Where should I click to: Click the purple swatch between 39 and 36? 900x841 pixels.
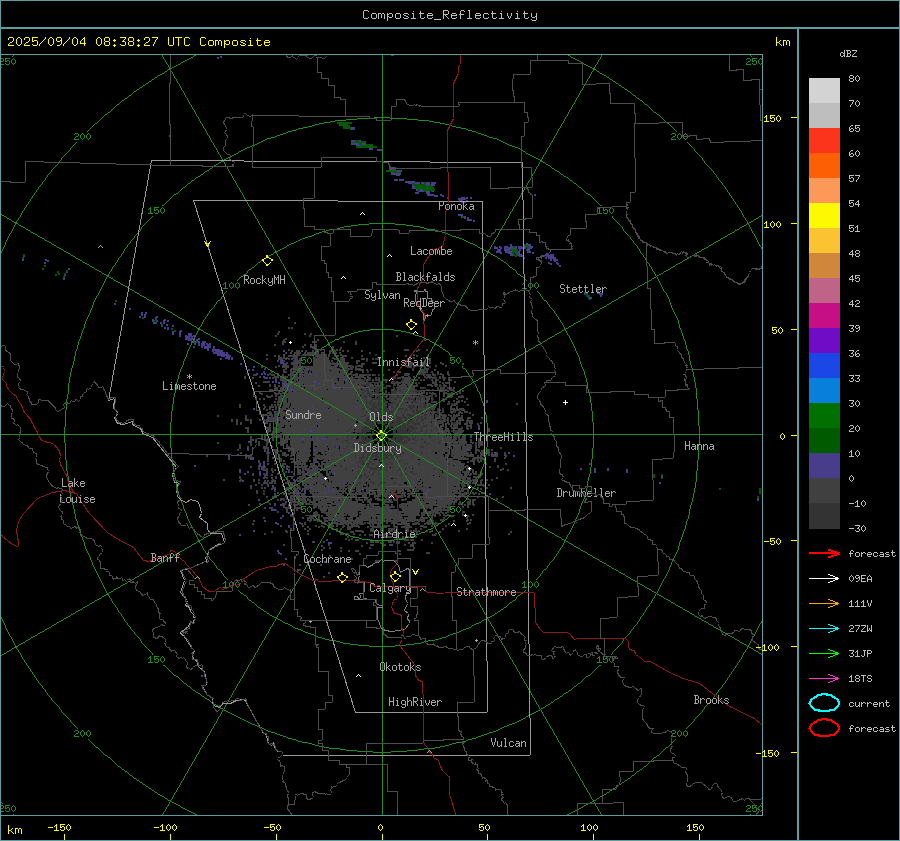click(x=824, y=341)
